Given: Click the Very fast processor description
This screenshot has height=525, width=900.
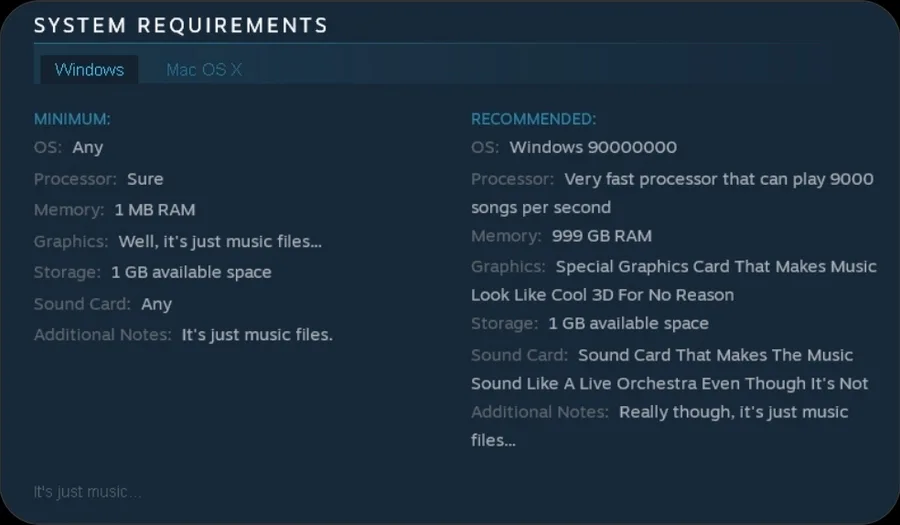Looking at the screenshot, I should click(672, 193).
